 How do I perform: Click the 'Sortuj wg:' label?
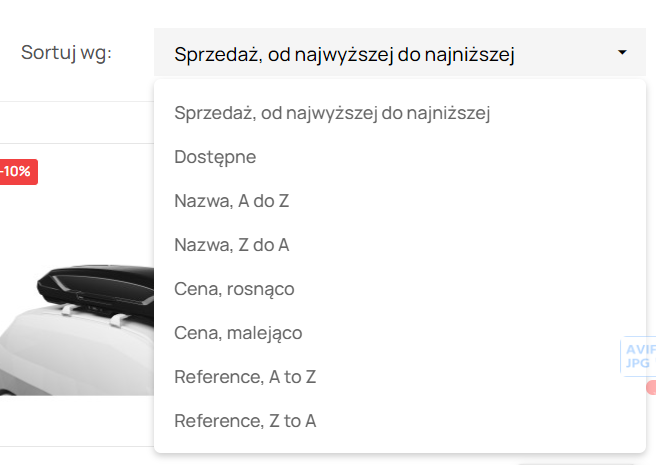(66, 52)
